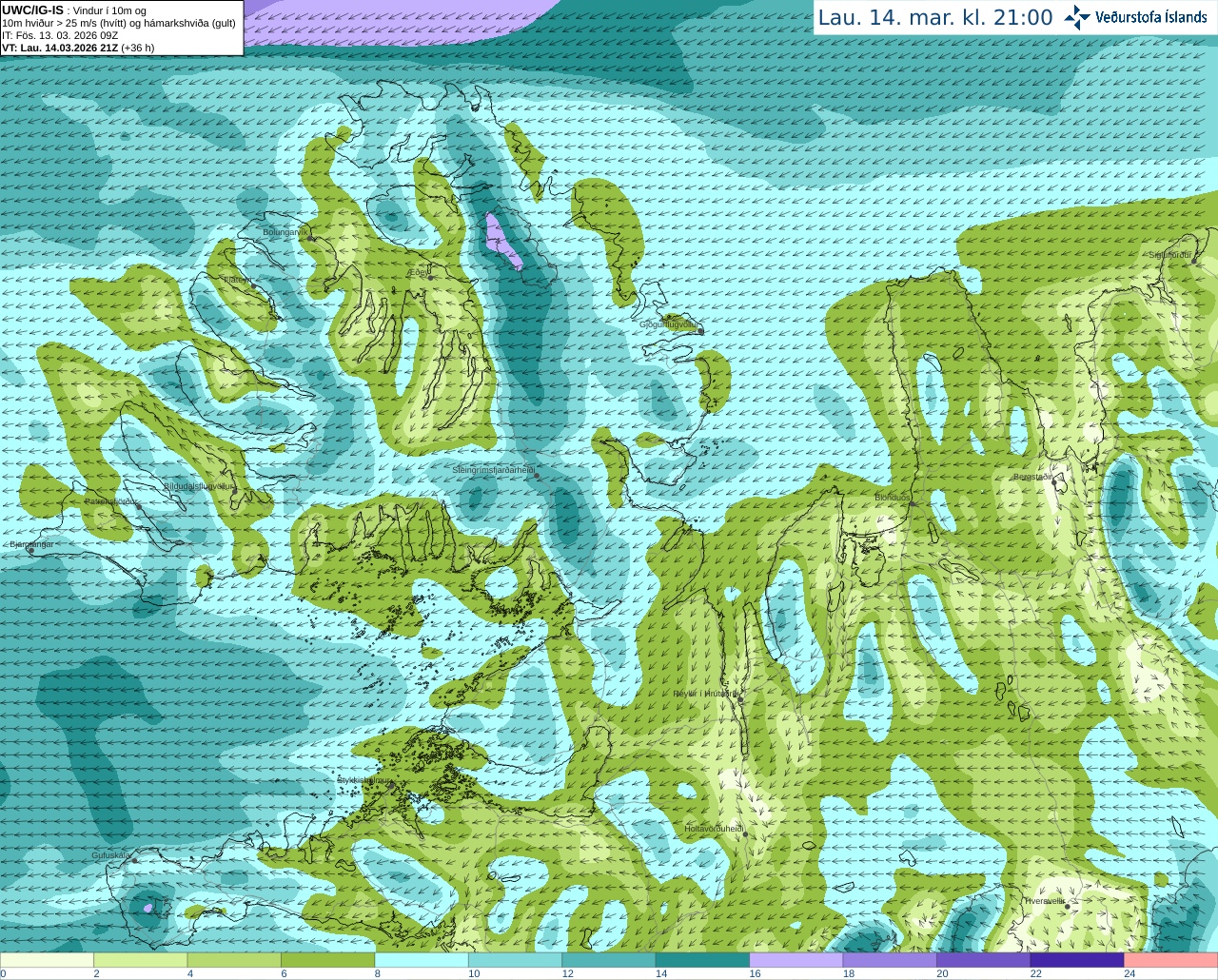Select the 22–24 m/s dark indigo legend swatch

(1077, 960)
